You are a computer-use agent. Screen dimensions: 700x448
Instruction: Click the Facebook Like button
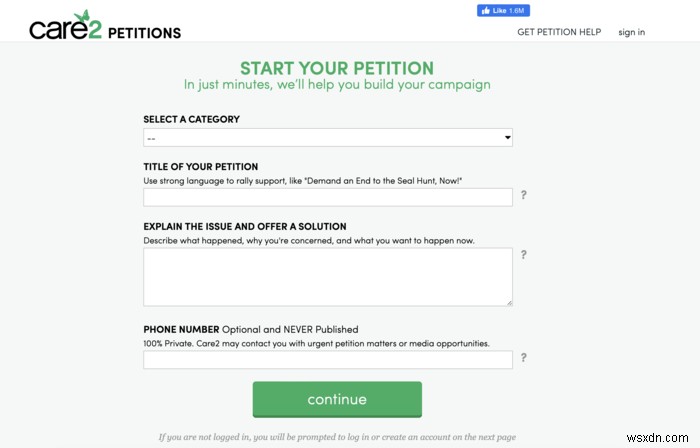[503, 11]
